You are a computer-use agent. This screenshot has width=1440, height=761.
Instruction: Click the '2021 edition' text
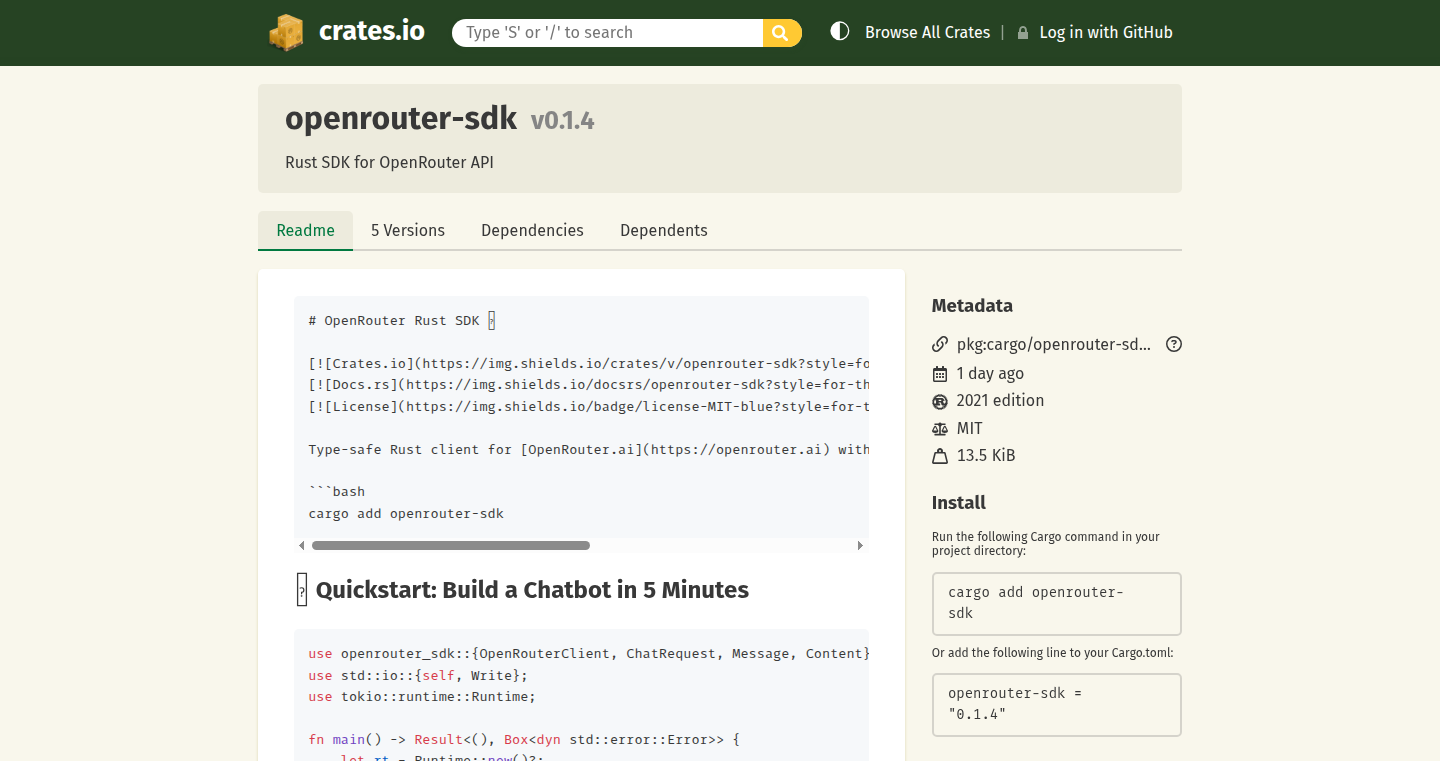pyautogui.click(x=1000, y=400)
